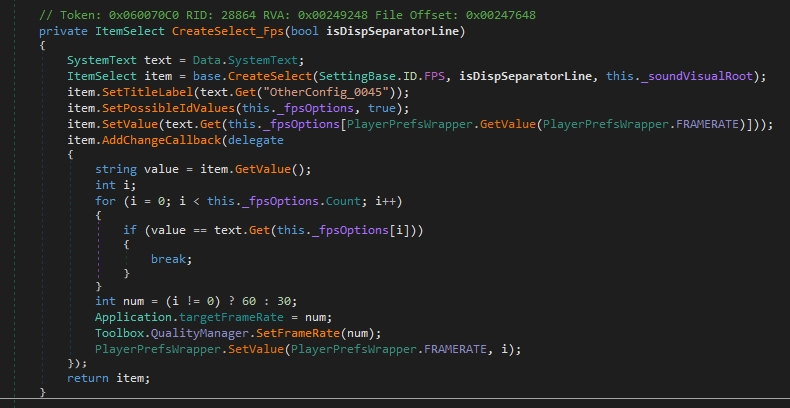Click the 'bool' parameter type keyword

(x=305, y=31)
